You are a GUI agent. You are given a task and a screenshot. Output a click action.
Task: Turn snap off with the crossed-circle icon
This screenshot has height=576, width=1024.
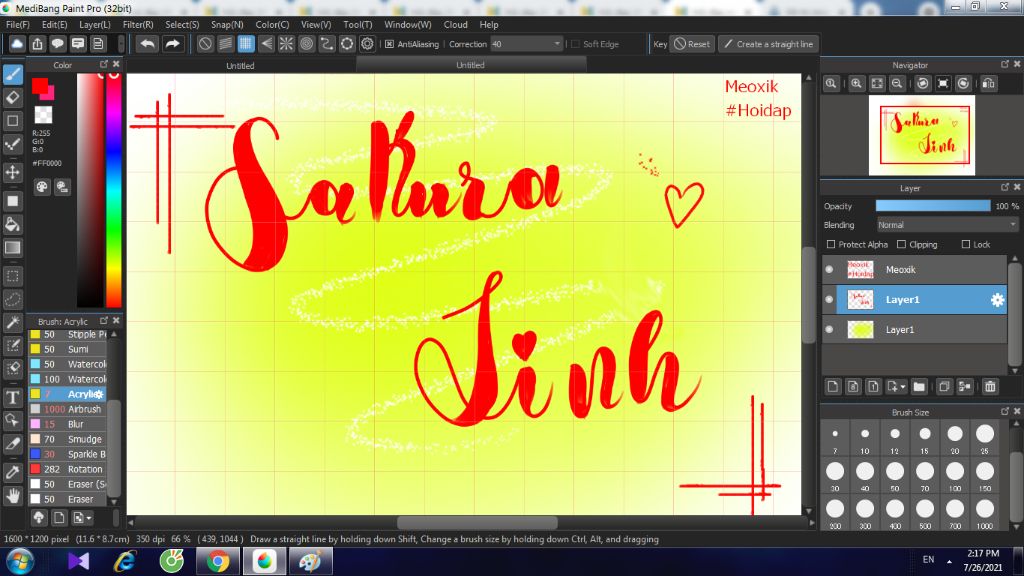tap(205, 44)
